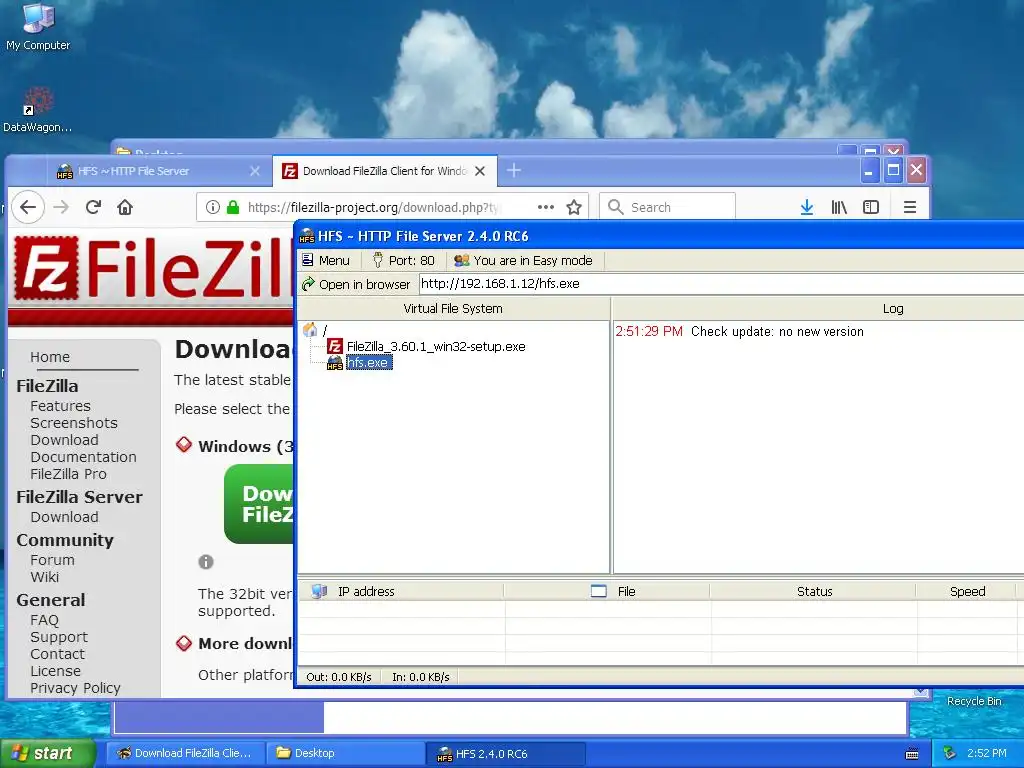The image size is (1024, 768).
Task: Click the FileZilla logo on webpage
Action: 153,269
